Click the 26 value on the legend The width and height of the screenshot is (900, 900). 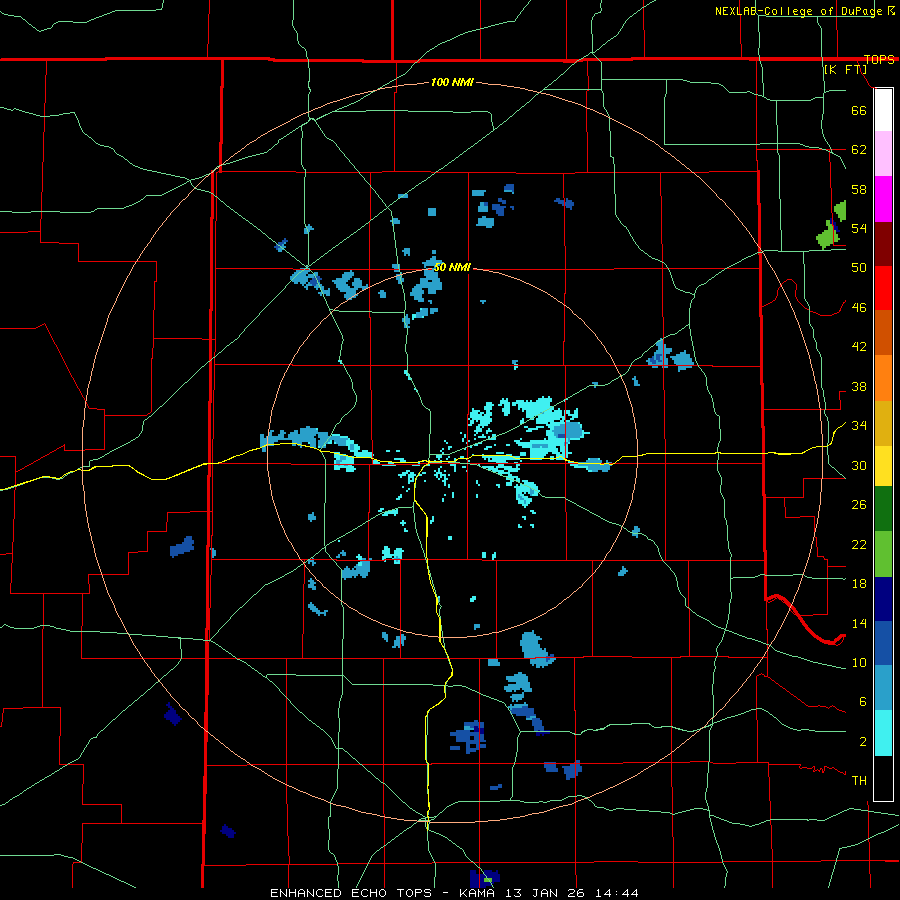pyautogui.click(x=859, y=505)
